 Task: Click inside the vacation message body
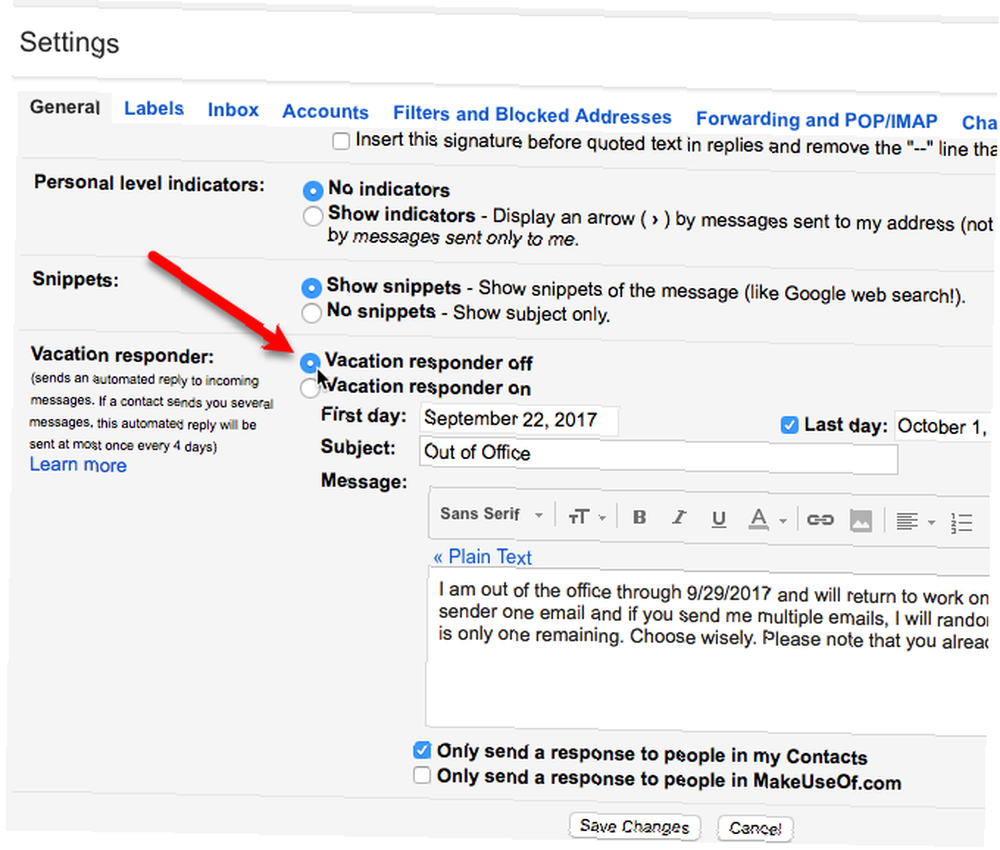pos(708,652)
